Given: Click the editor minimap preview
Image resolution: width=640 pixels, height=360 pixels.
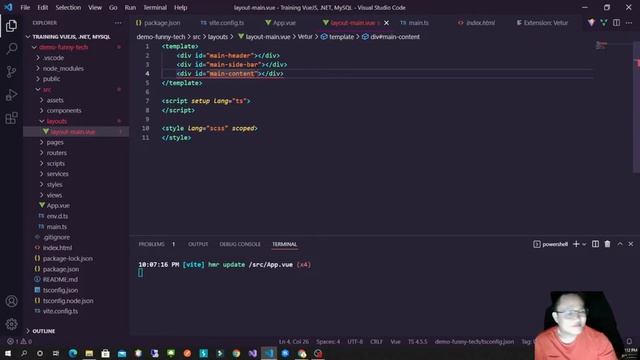Looking at the screenshot, I should tap(601, 45).
